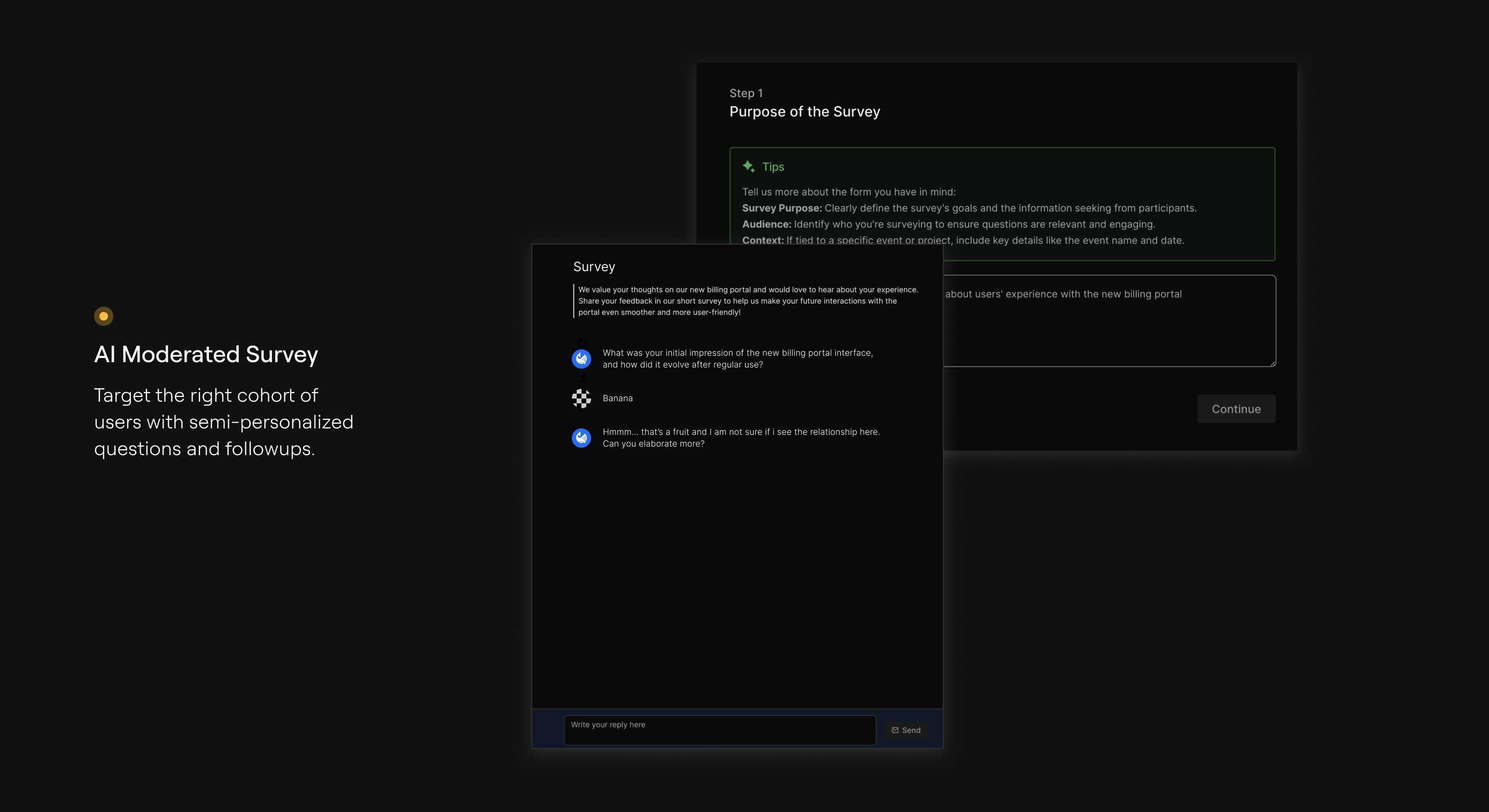1489x812 pixels.
Task: Click the blue bot avatar beside the first question
Action: (x=581, y=359)
